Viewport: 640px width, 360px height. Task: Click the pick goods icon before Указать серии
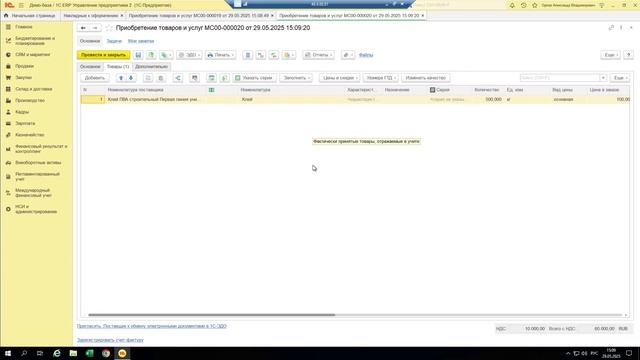[x=211, y=78]
